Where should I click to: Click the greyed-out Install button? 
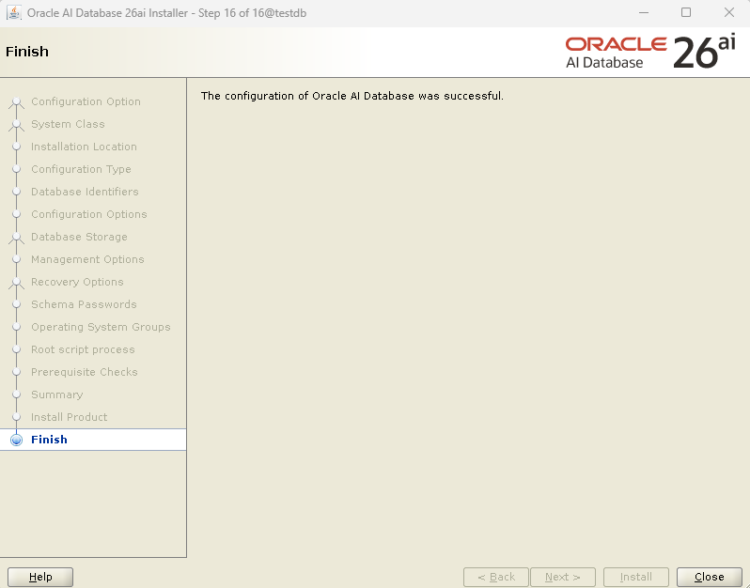tap(636, 577)
